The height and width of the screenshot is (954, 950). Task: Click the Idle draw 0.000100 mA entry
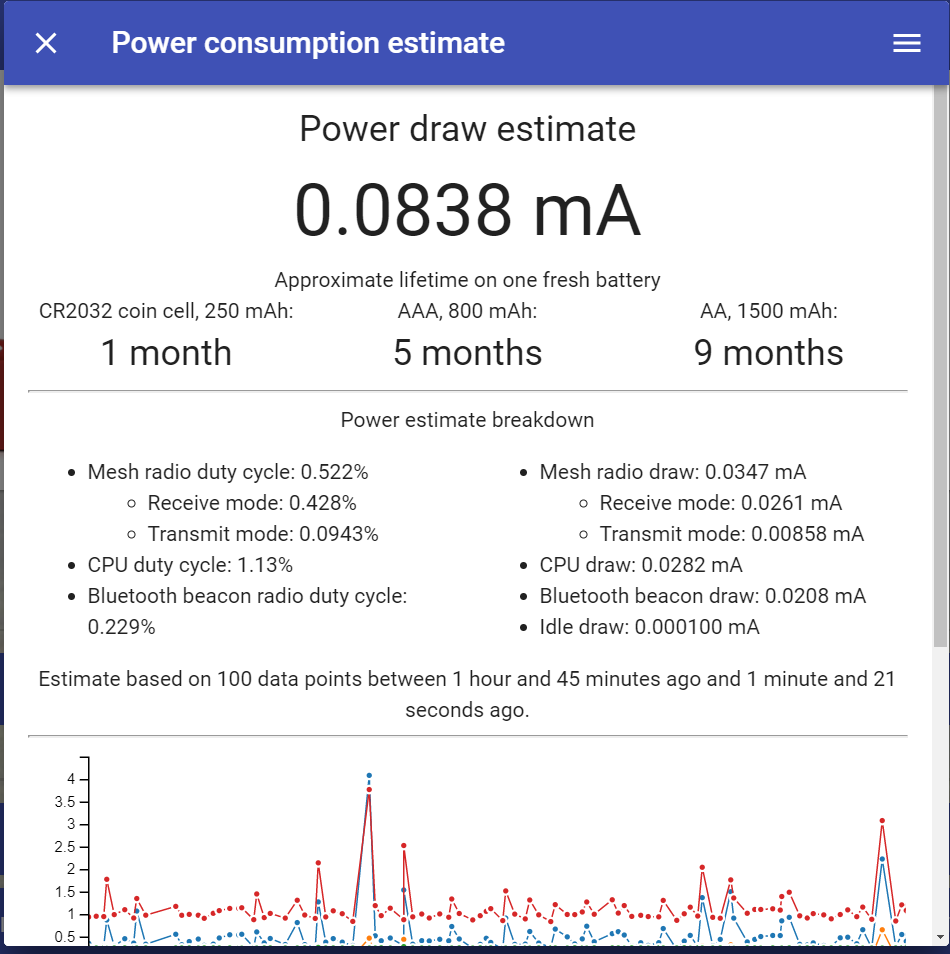[x=649, y=627]
